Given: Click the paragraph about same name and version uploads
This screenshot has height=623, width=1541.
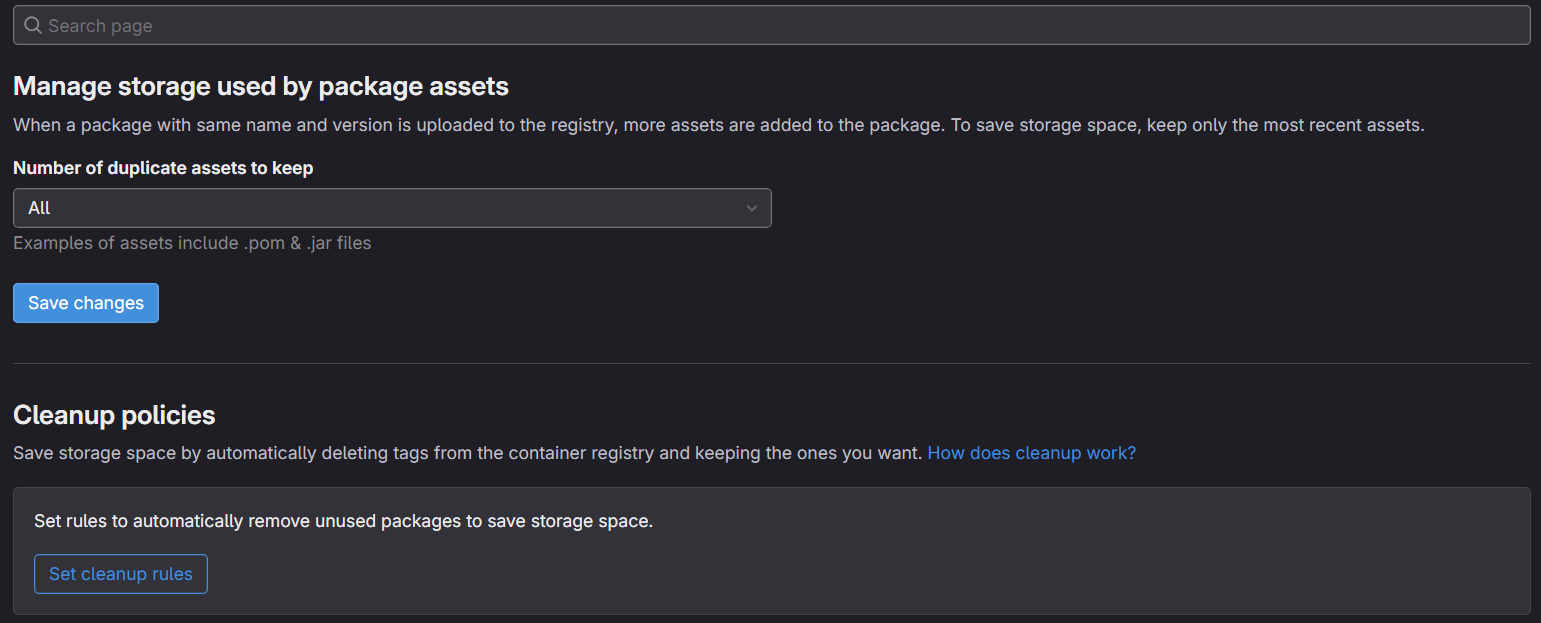Looking at the screenshot, I should 718,125.
